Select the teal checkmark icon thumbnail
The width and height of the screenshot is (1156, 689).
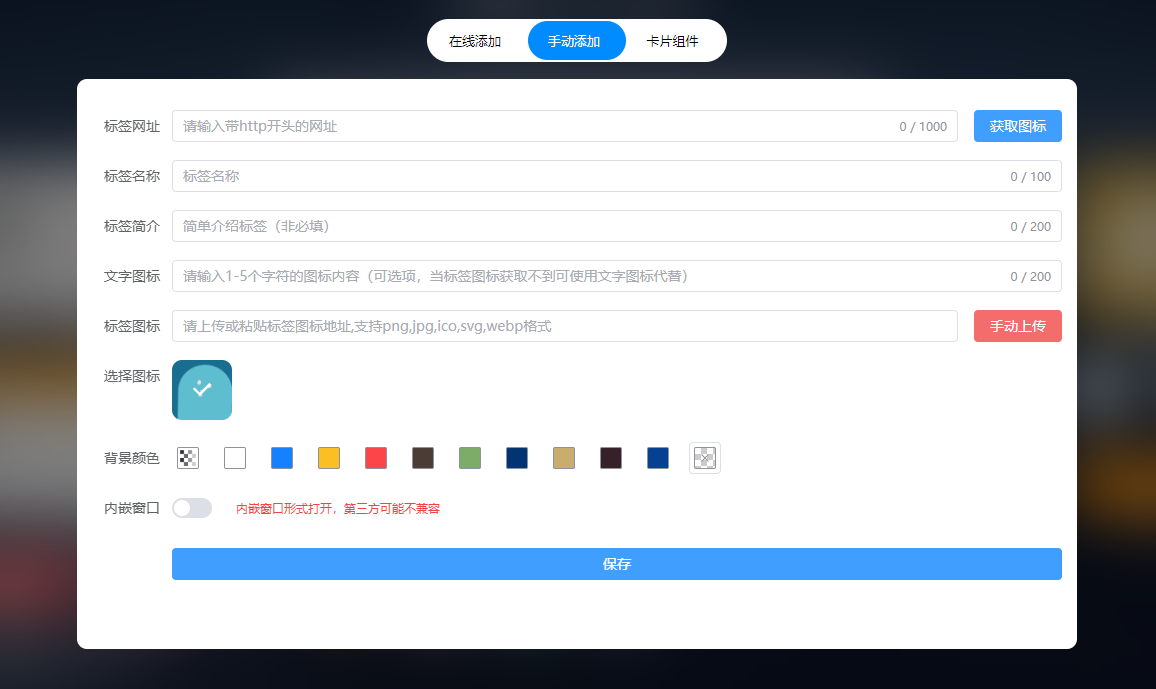201,390
